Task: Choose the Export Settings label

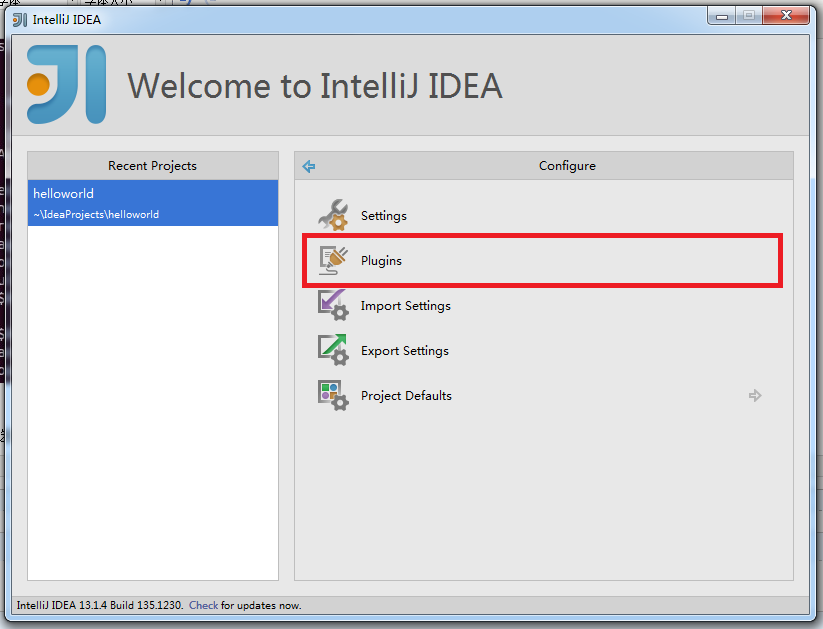Action: [x=404, y=351]
